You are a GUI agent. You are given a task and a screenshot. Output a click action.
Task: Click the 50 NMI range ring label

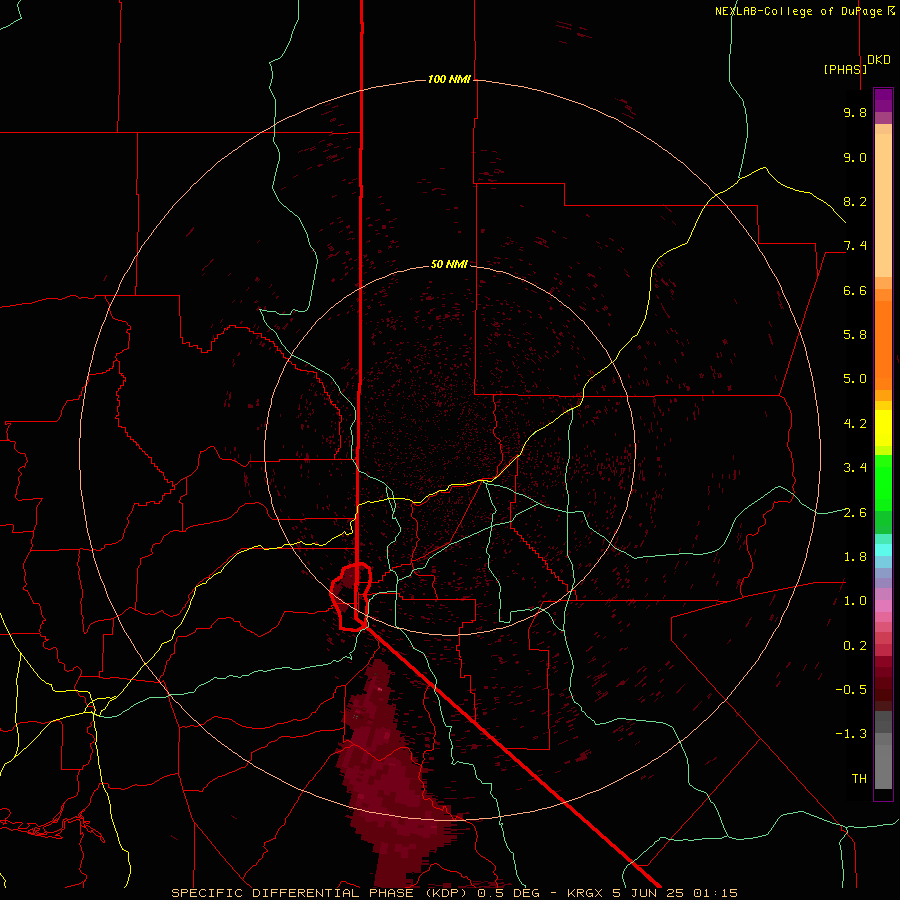[449, 264]
